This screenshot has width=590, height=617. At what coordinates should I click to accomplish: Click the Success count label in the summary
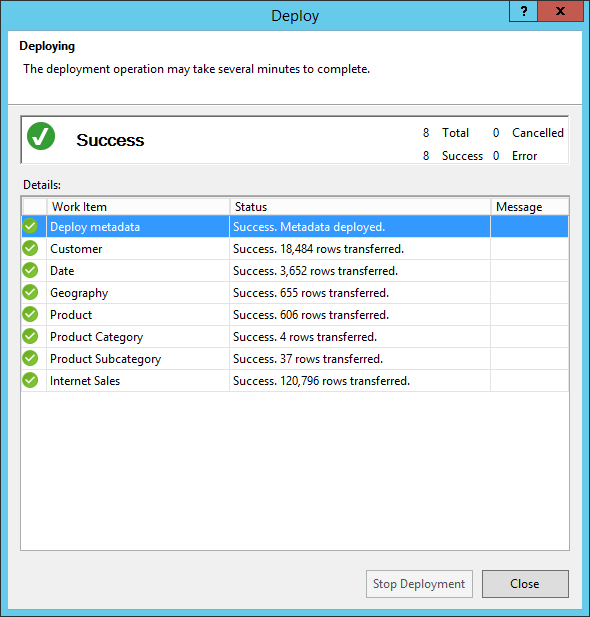462,156
